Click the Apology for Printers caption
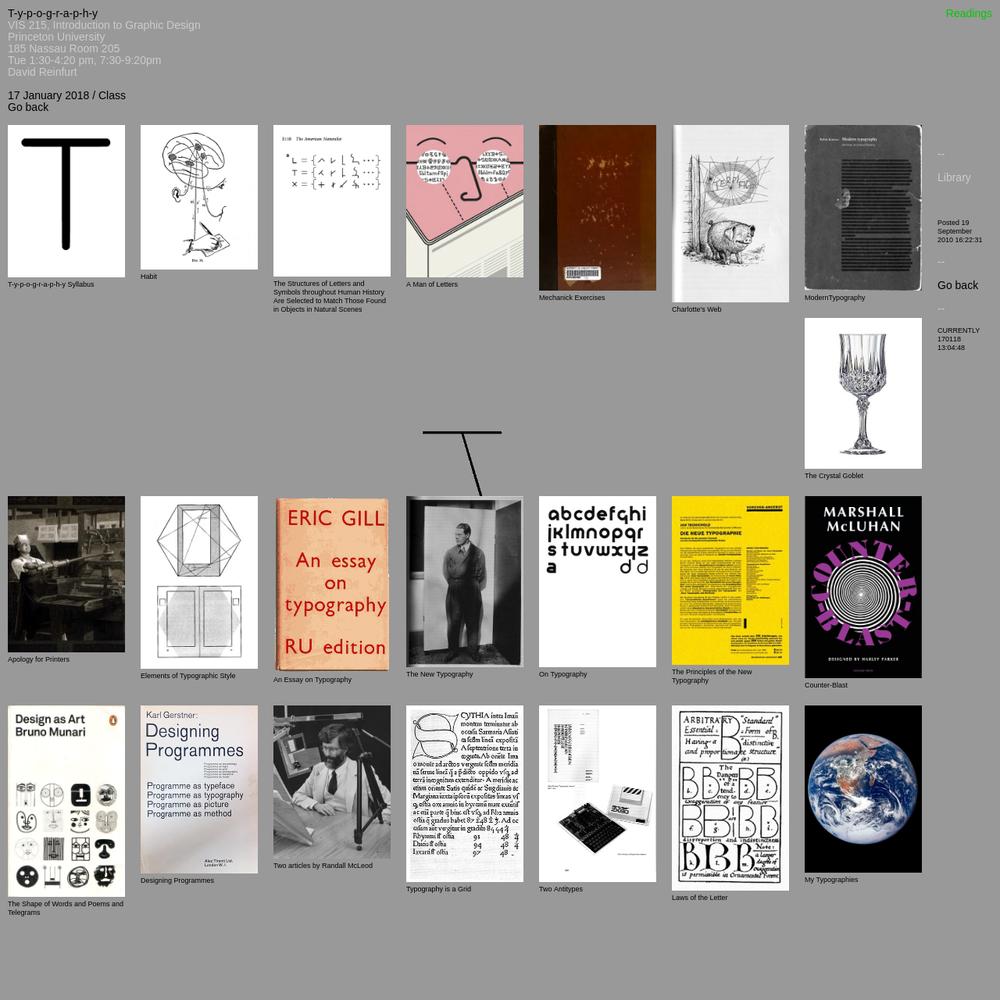The image size is (1000, 1000). tap(38, 659)
